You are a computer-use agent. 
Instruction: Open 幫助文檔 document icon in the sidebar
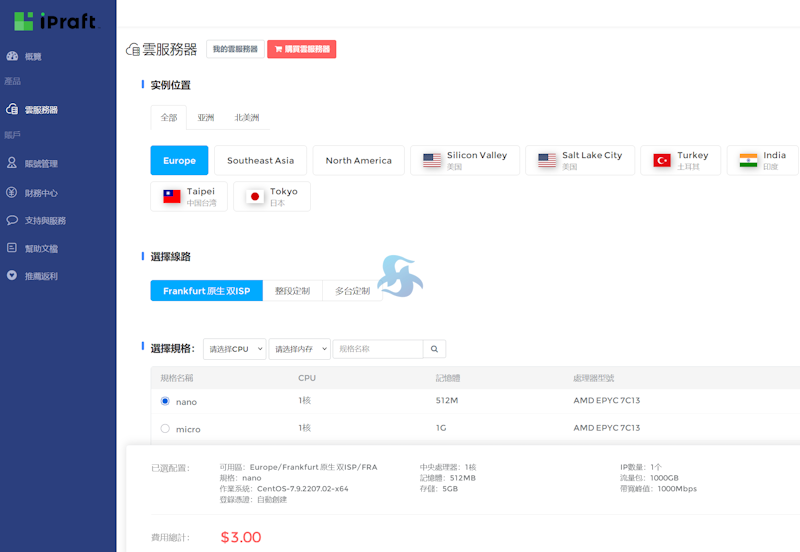pyautogui.click(x=12, y=247)
